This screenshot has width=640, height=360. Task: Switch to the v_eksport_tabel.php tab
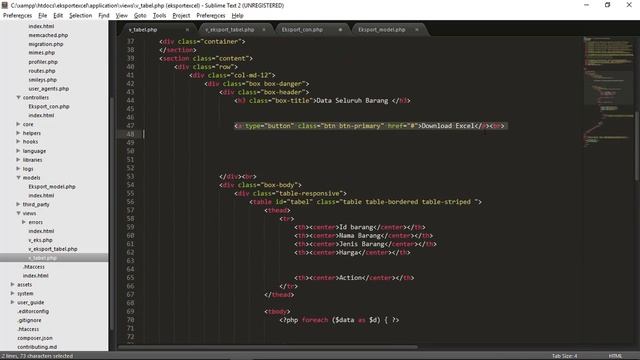(229, 30)
